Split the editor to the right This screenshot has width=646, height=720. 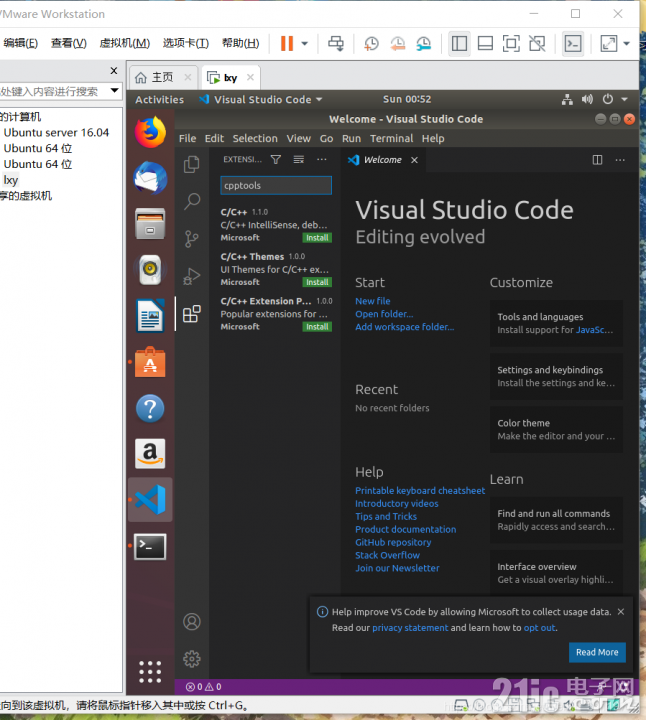coord(597,160)
